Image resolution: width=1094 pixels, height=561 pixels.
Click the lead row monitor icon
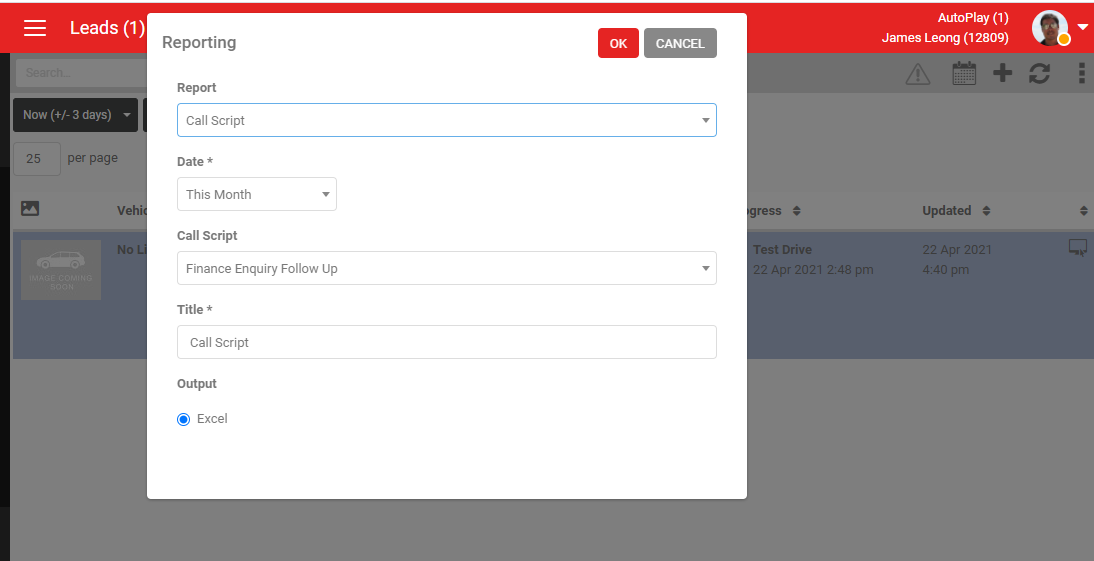(1078, 248)
